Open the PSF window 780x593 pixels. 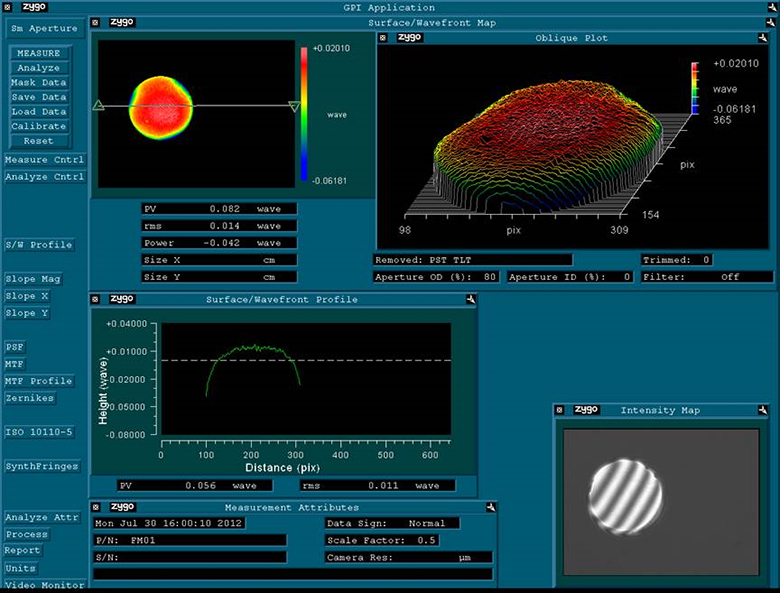15,347
